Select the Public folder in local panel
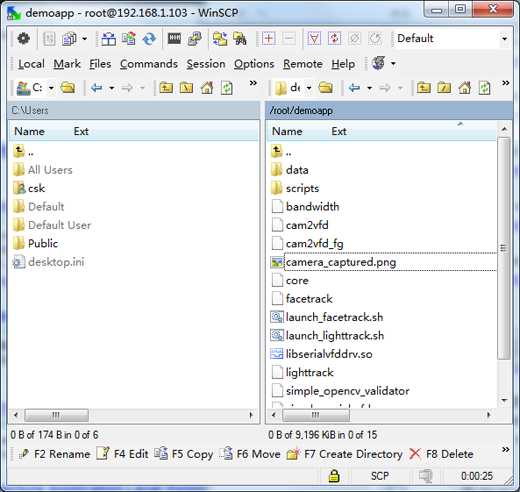This screenshot has width=520, height=492. [x=35, y=243]
